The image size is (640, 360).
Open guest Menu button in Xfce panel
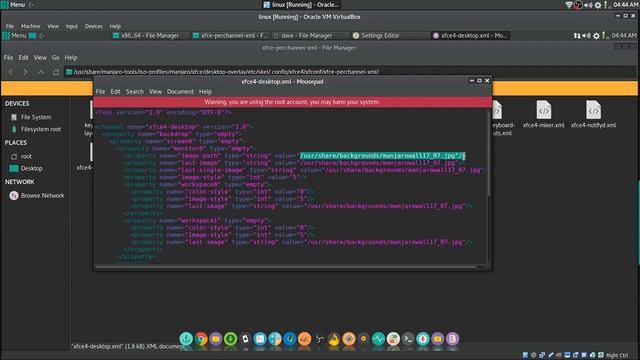(x=15, y=36)
